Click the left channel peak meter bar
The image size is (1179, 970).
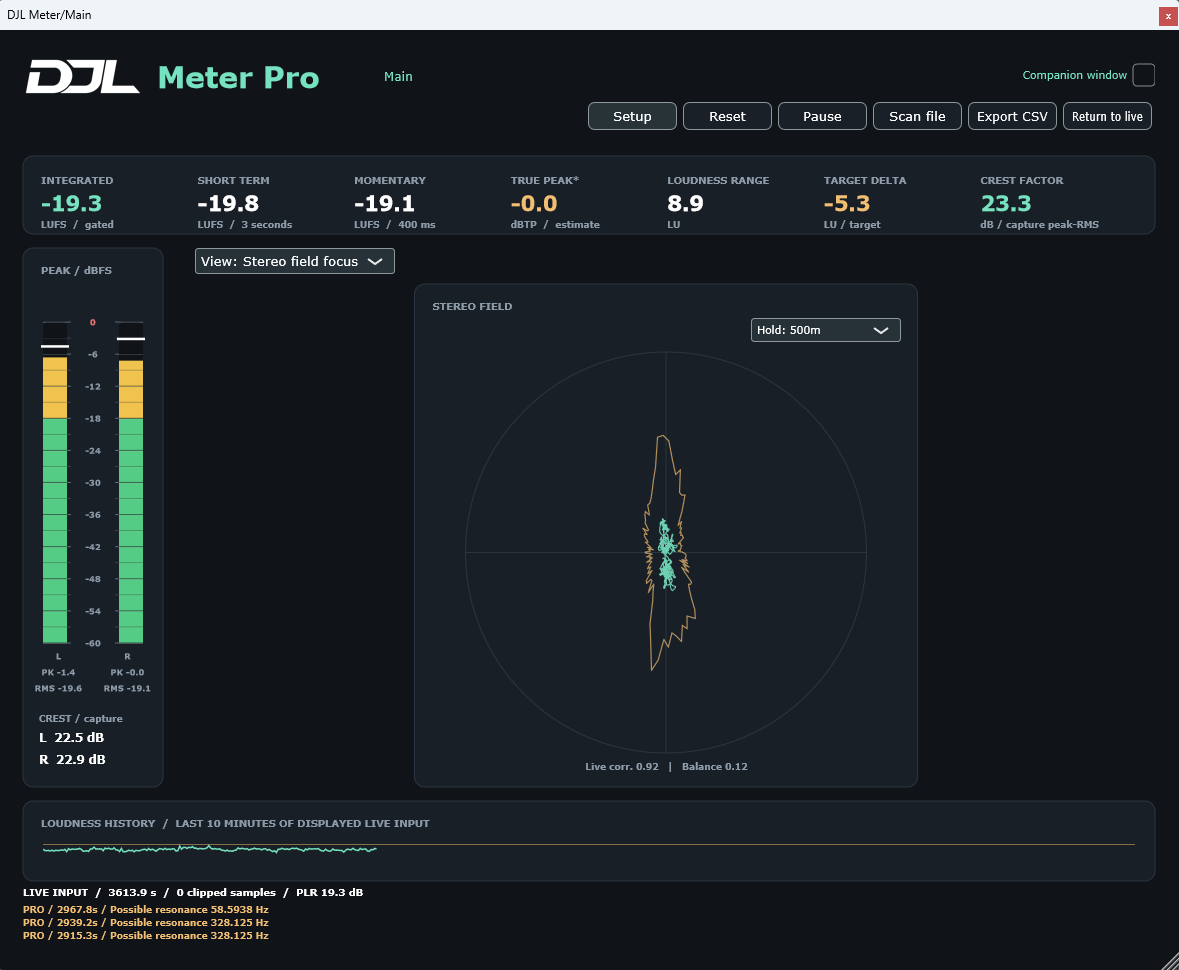(x=55, y=483)
